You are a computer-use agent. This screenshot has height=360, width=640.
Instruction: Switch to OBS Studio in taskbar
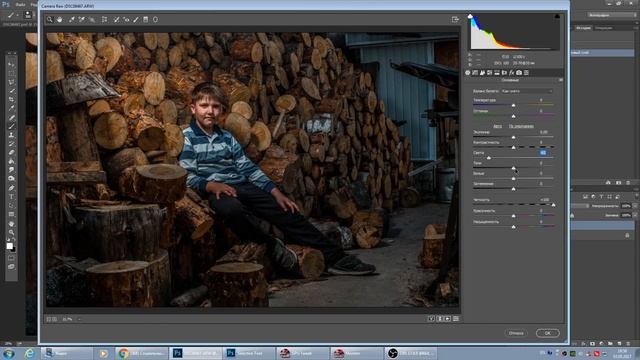411,353
